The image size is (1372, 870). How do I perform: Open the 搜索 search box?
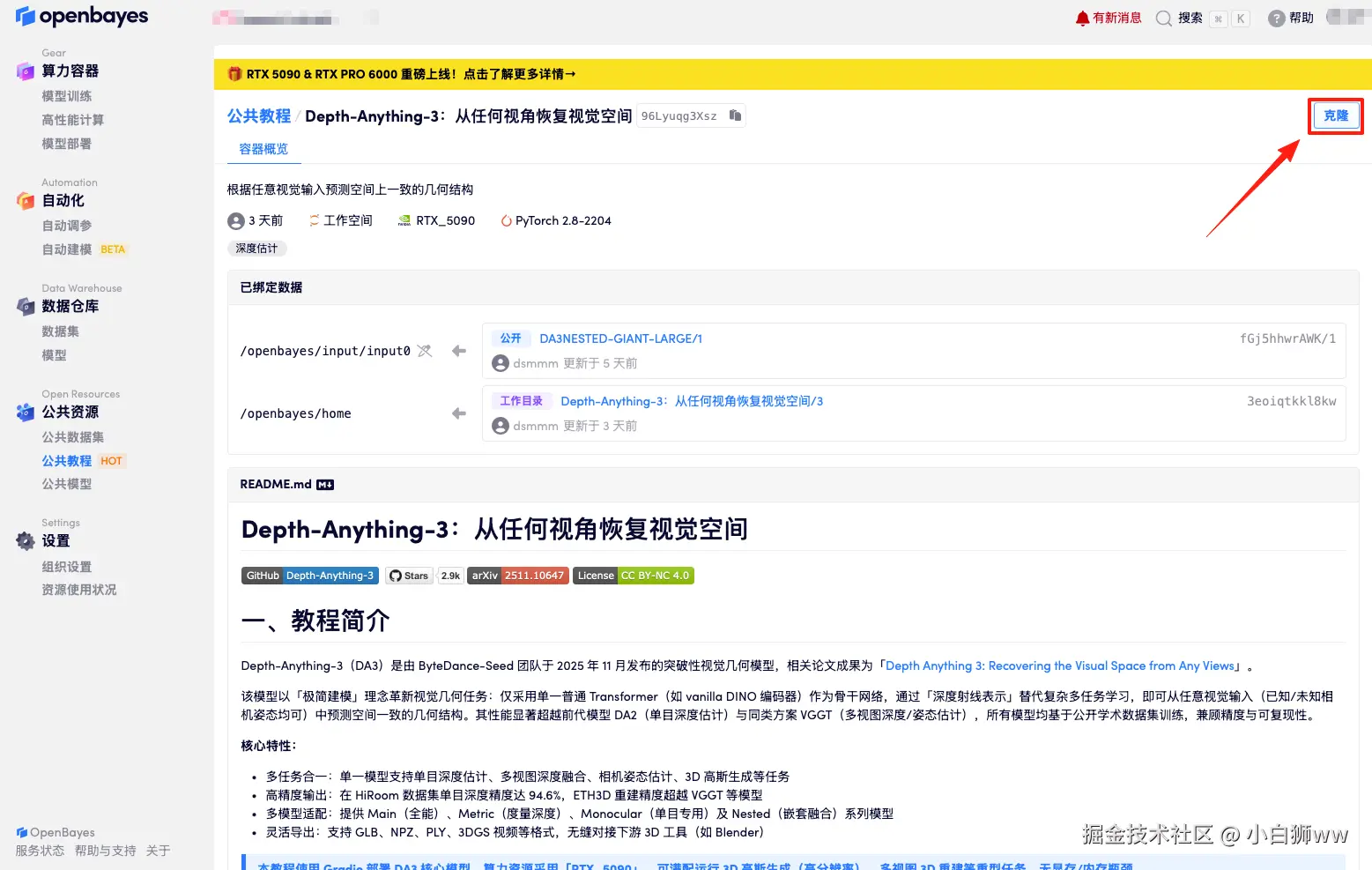pyautogui.click(x=1203, y=19)
